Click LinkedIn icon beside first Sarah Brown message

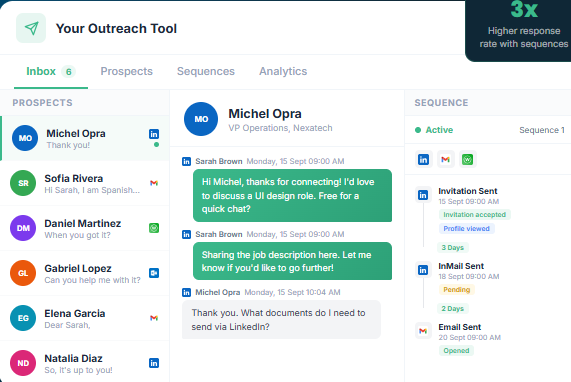[x=186, y=161]
